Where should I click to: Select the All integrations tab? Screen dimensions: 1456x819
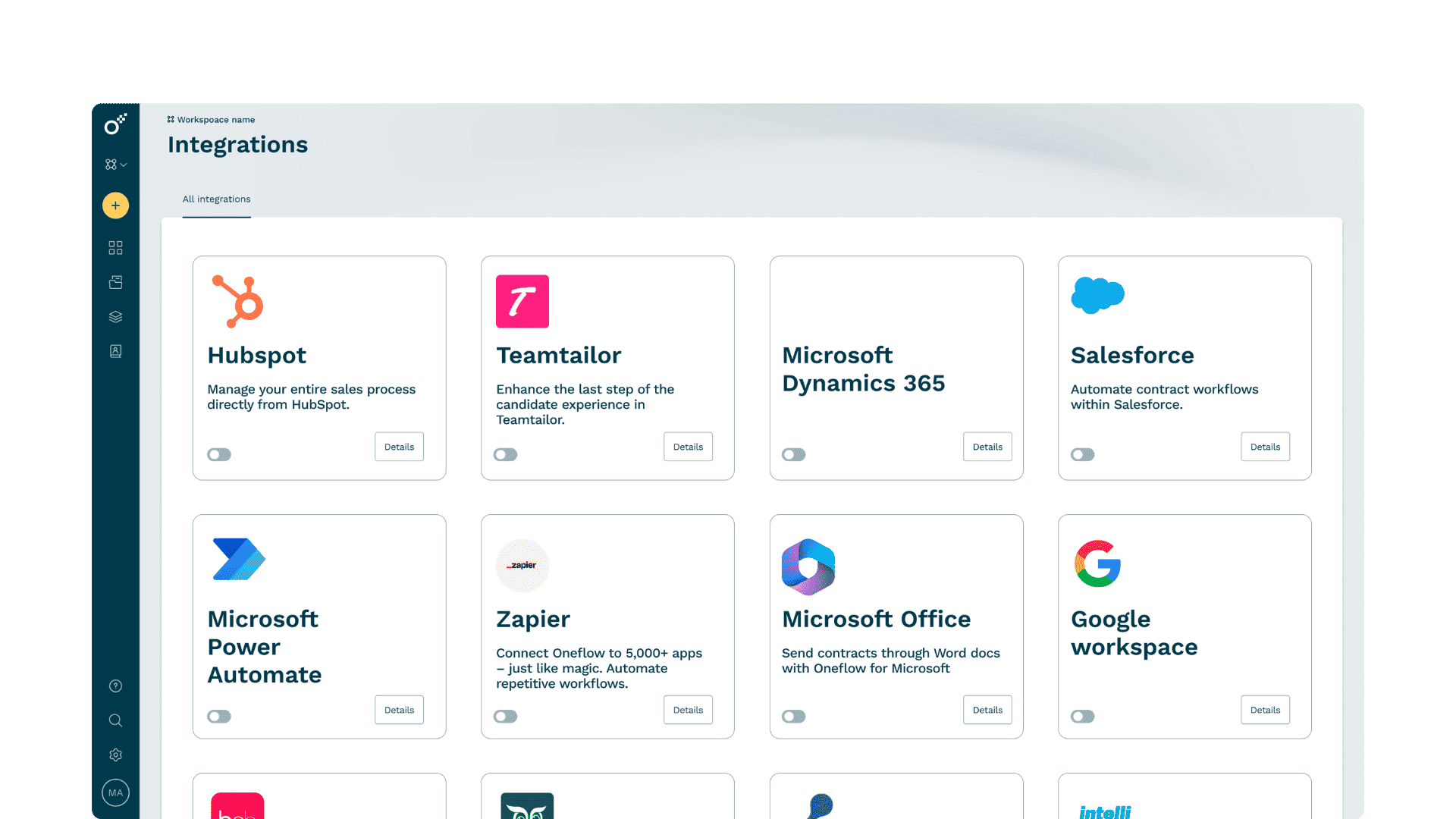[x=216, y=199]
